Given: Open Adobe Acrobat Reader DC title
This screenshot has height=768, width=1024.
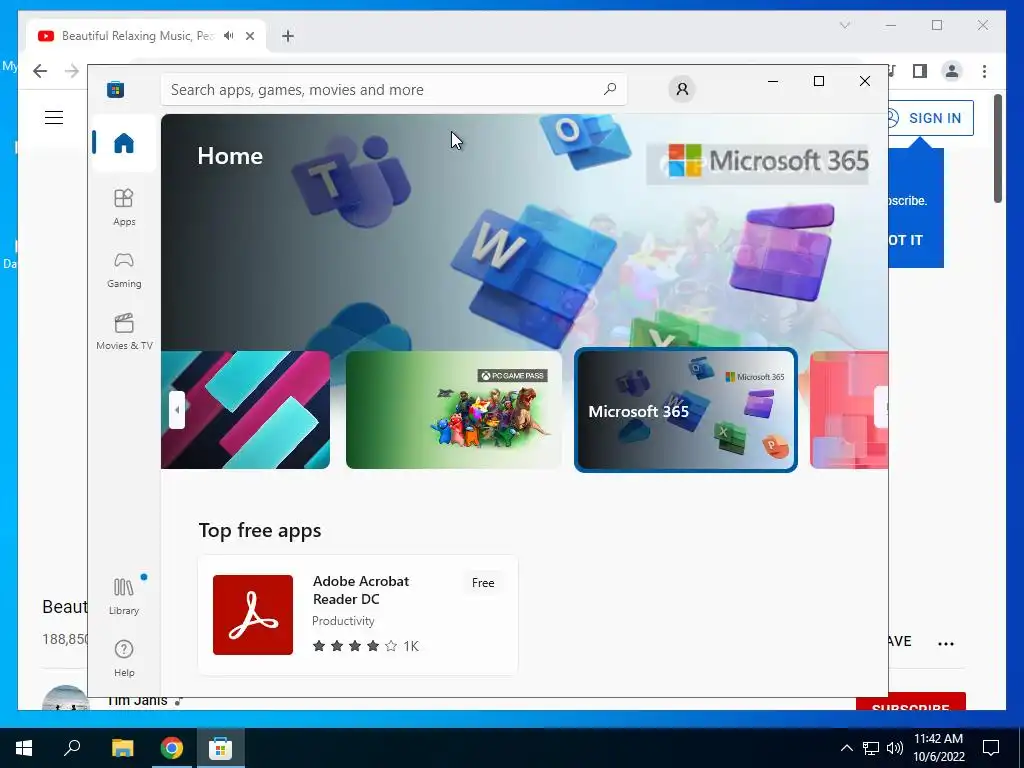Looking at the screenshot, I should (361, 590).
